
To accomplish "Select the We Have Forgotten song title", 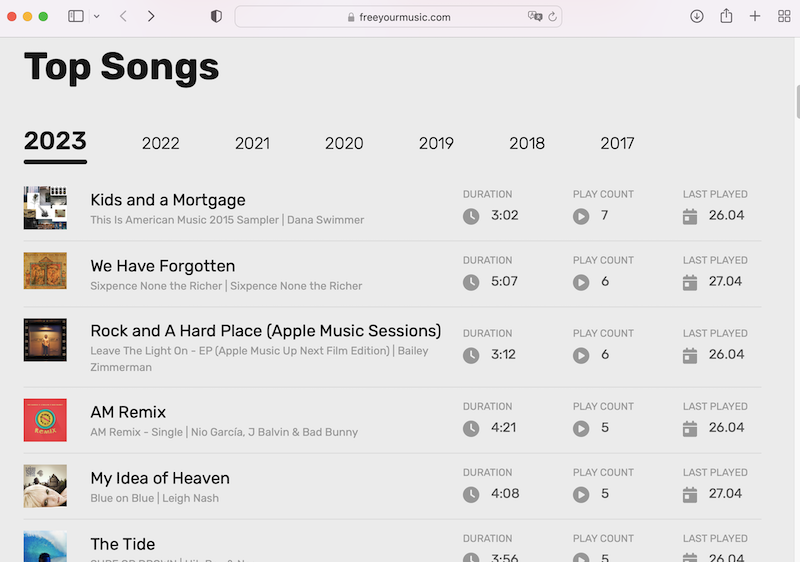I will click(162, 266).
